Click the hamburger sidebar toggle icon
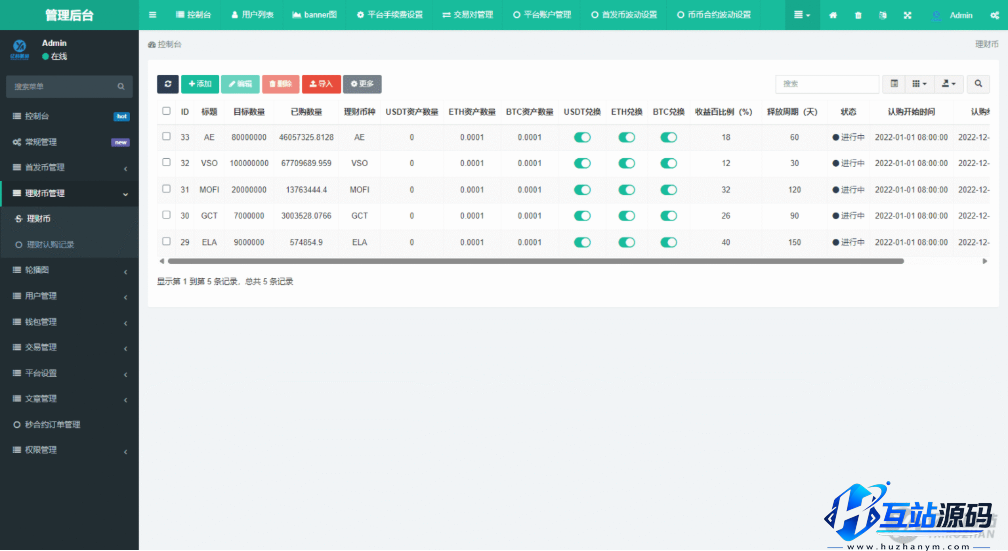This screenshot has height=551, width=1008. coord(152,15)
